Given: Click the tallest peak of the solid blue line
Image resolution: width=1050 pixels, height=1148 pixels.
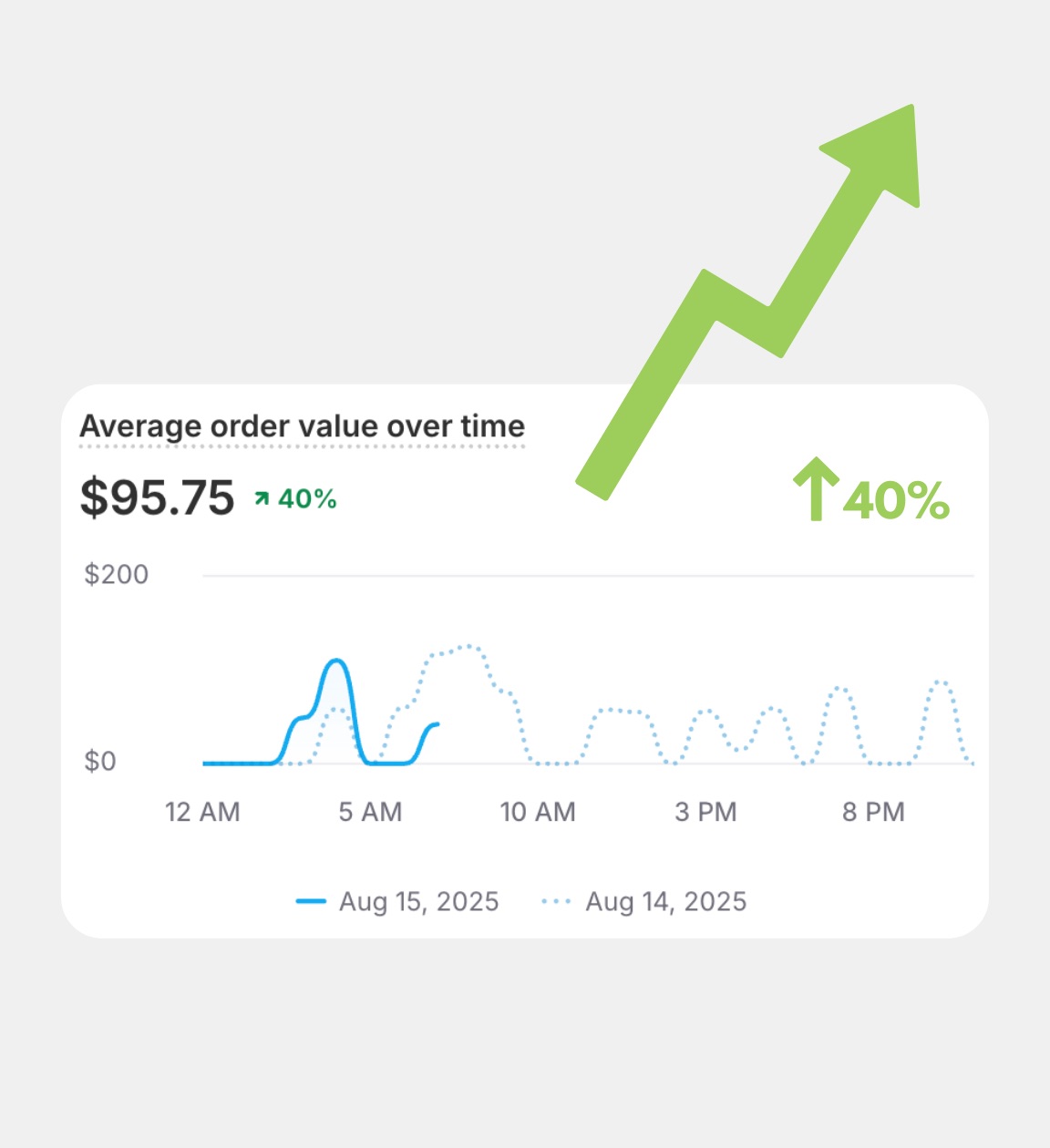Looking at the screenshot, I should pos(336,660).
